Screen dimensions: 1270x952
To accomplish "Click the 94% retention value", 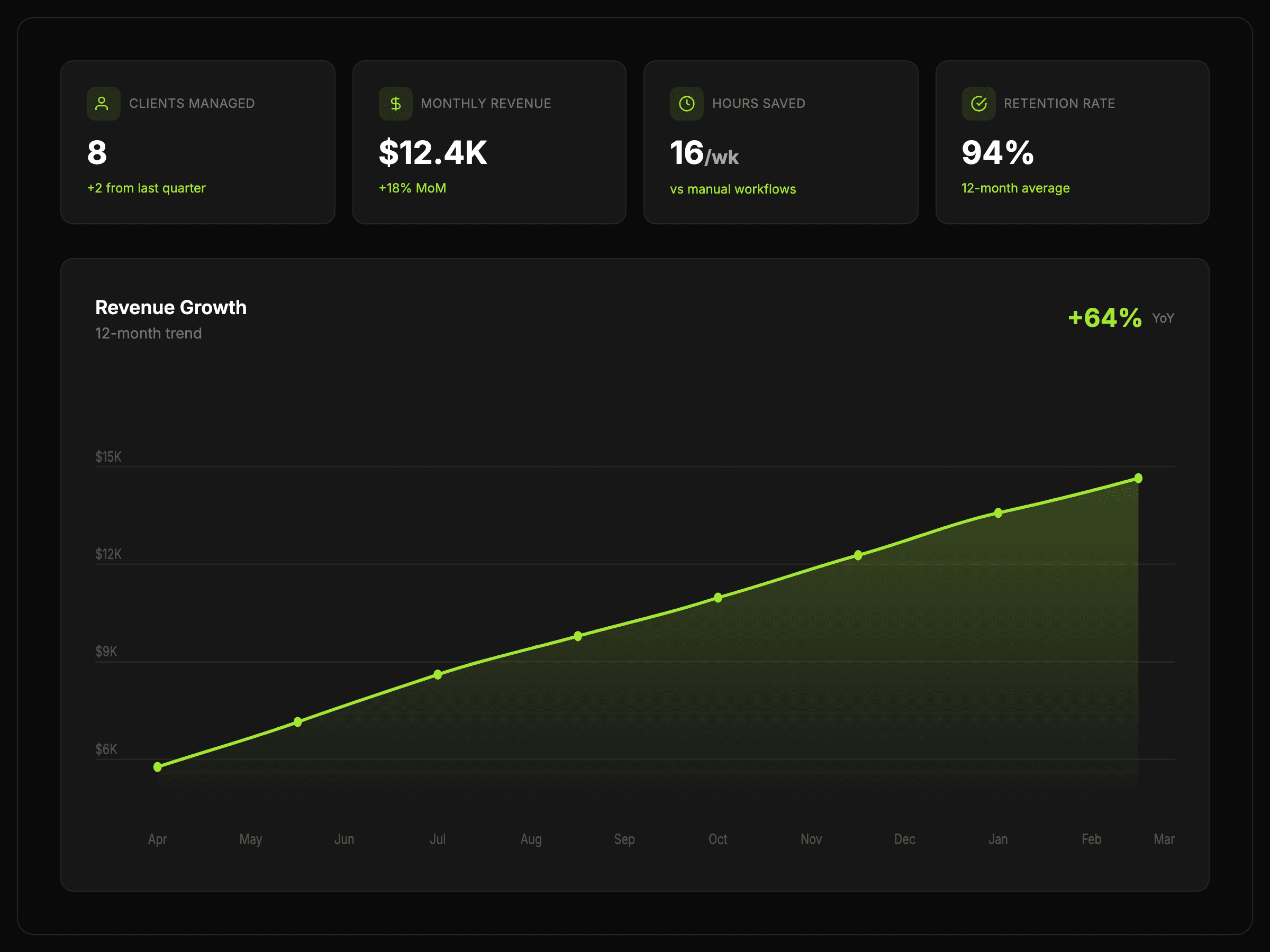I will click(997, 153).
